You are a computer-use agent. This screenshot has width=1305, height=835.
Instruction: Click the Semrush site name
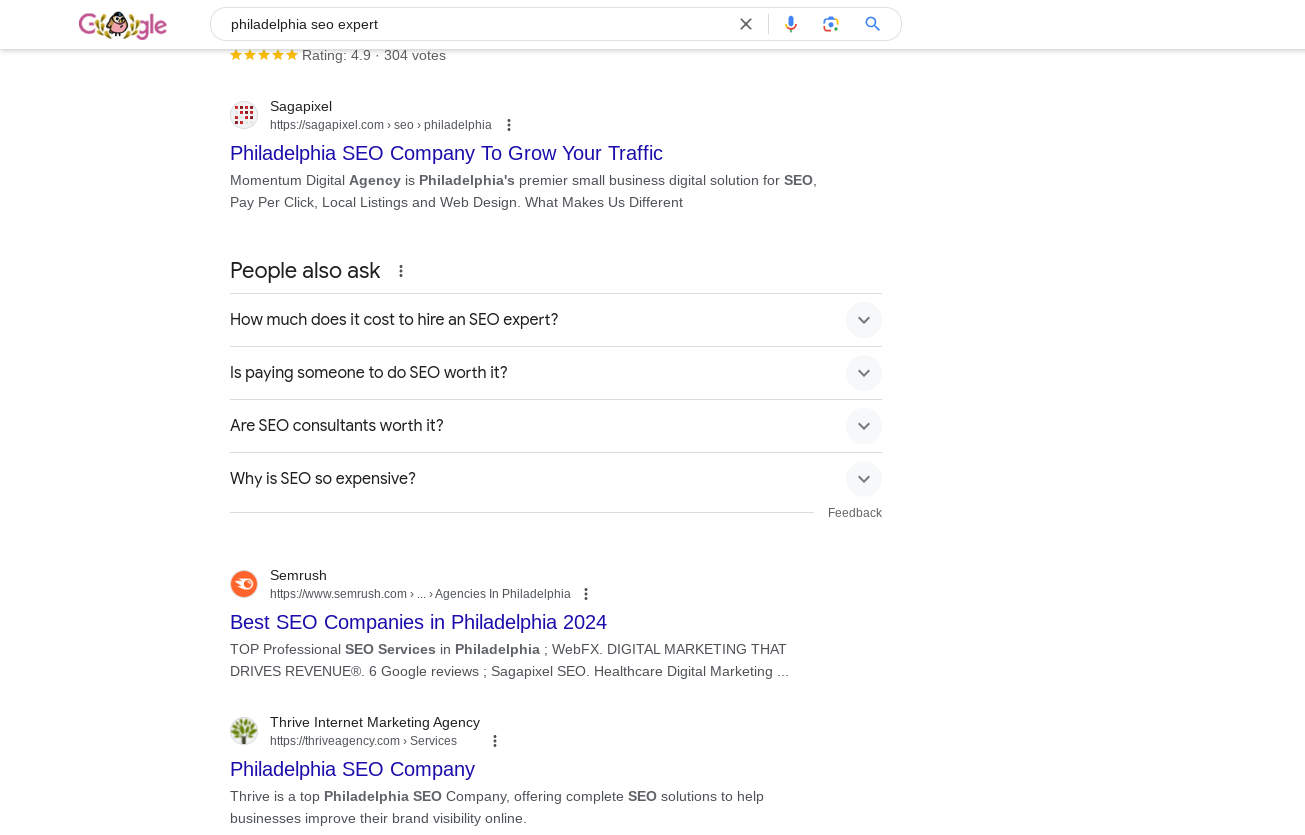pyautogui.click(x=298, y=575)
